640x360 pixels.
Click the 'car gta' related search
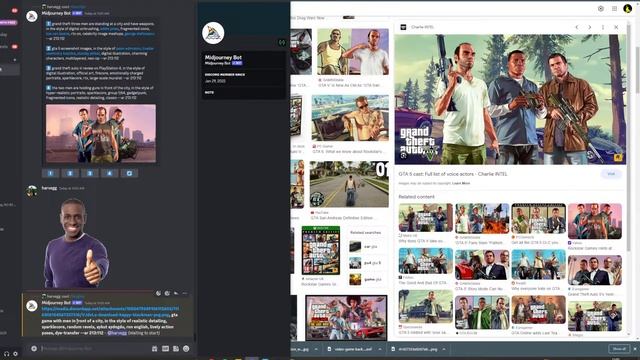click(x=365, y=247)
